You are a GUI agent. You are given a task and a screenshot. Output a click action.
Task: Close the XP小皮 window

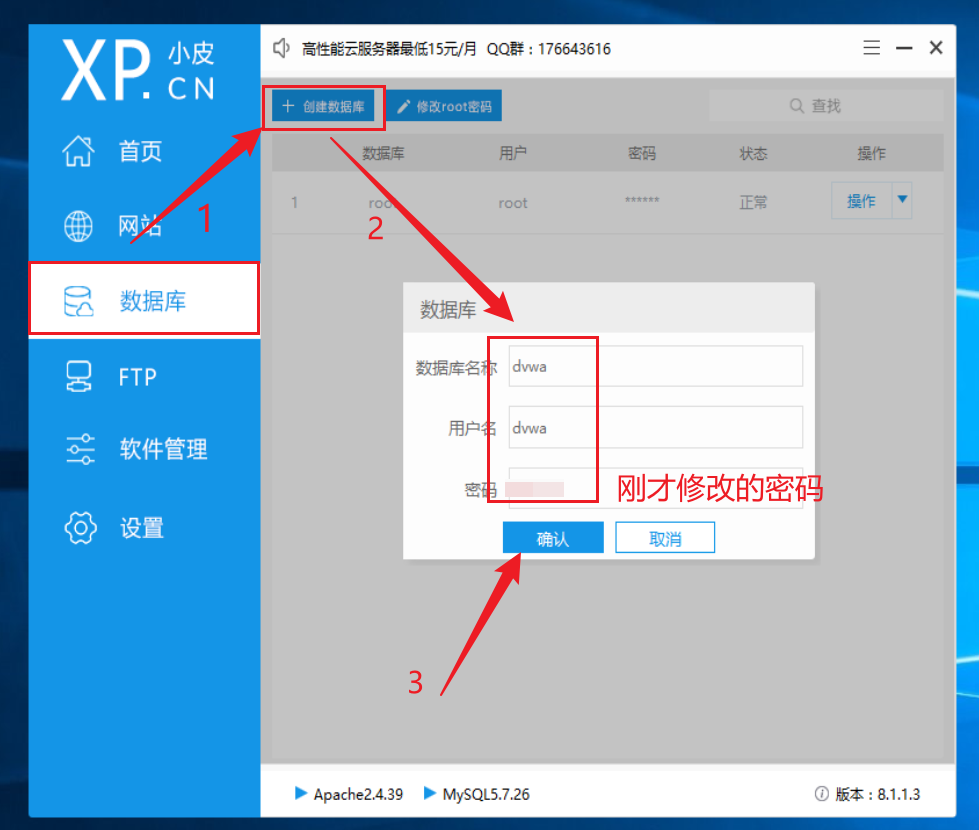coord(936,47)
